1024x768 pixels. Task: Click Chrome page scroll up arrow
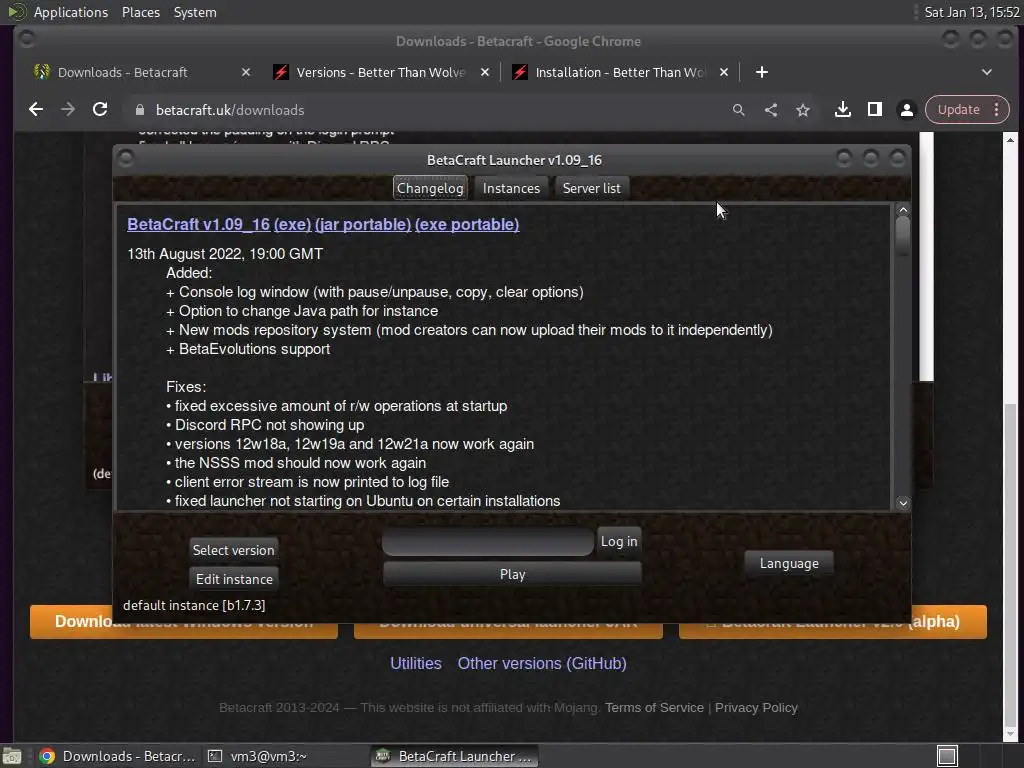click(1010, 140)
